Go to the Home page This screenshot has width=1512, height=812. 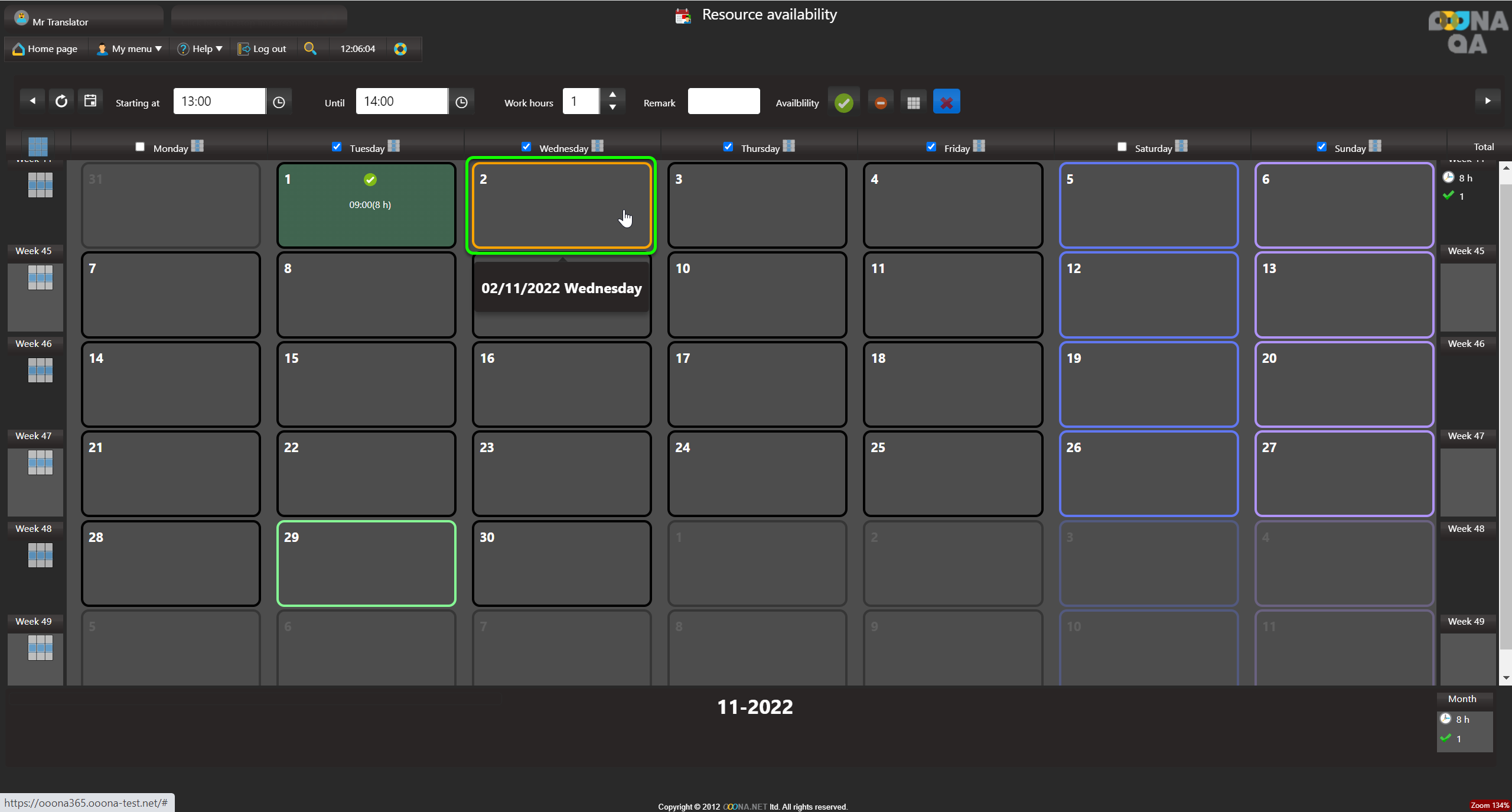(x=45, y=48)
